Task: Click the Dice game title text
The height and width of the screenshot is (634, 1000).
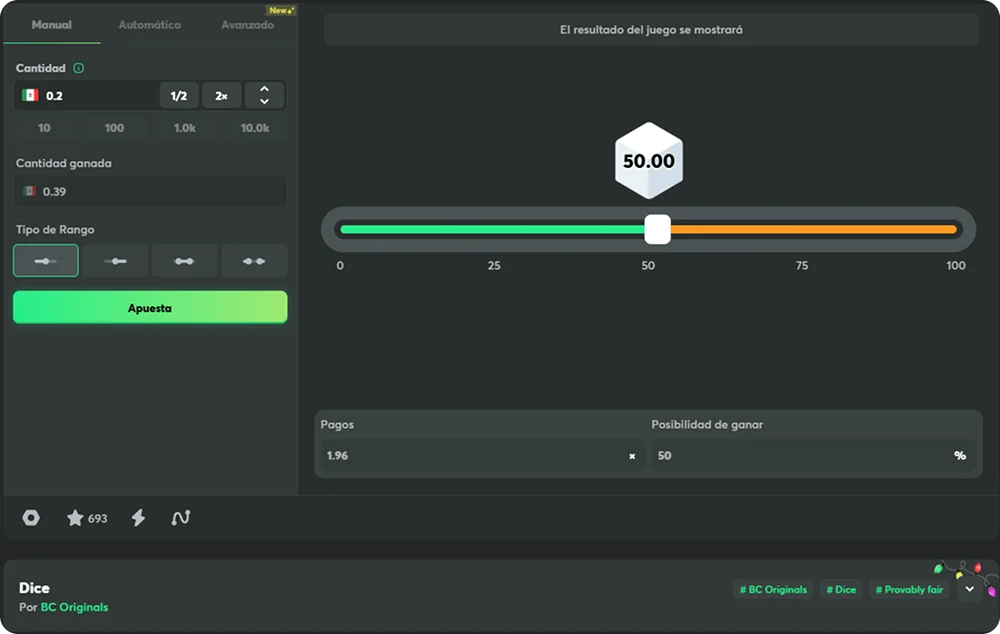Action: [x=34, y=588]
